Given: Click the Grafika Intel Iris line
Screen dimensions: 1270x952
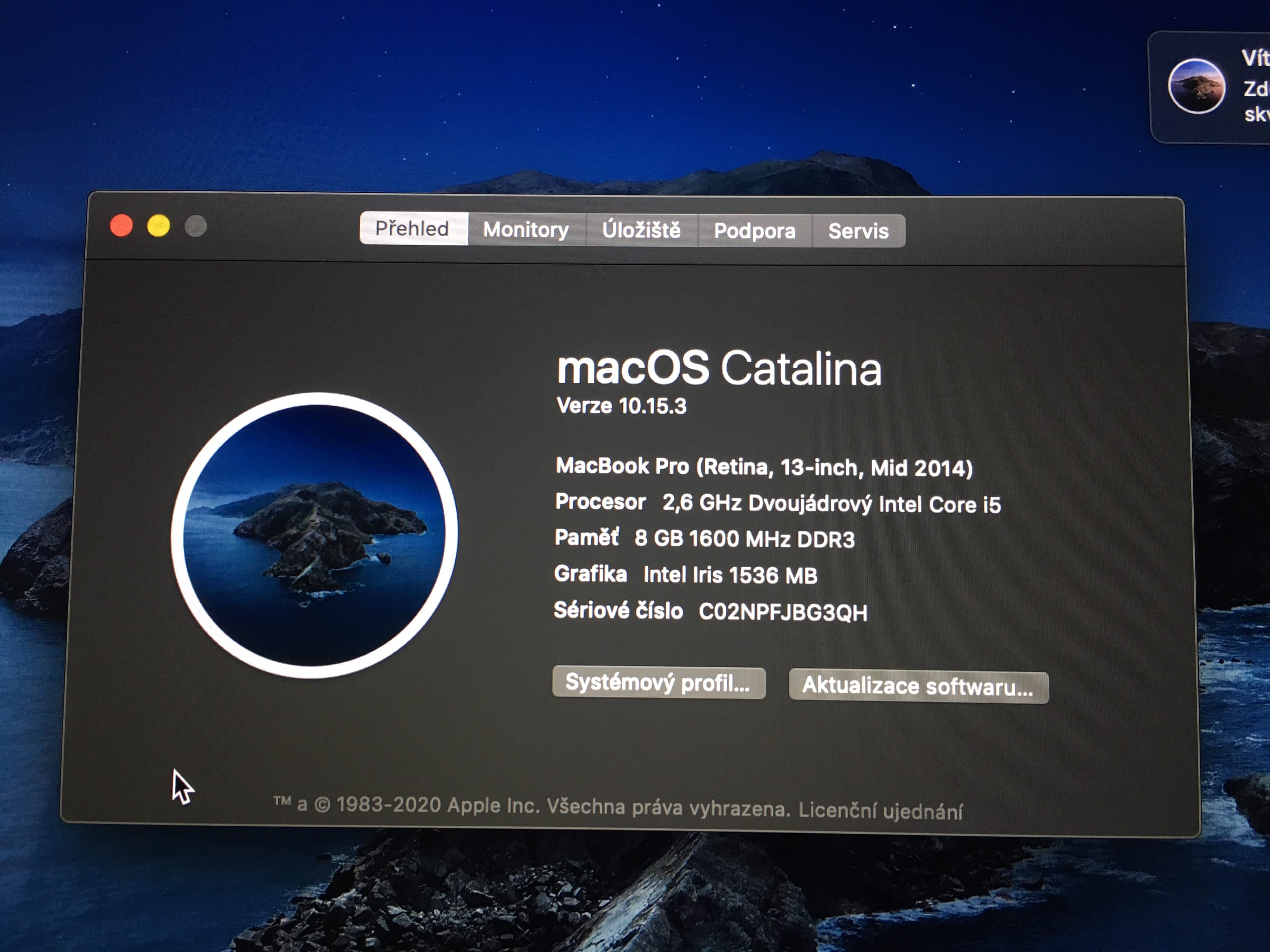Looking at the screenshot, I should pos(685,575).
